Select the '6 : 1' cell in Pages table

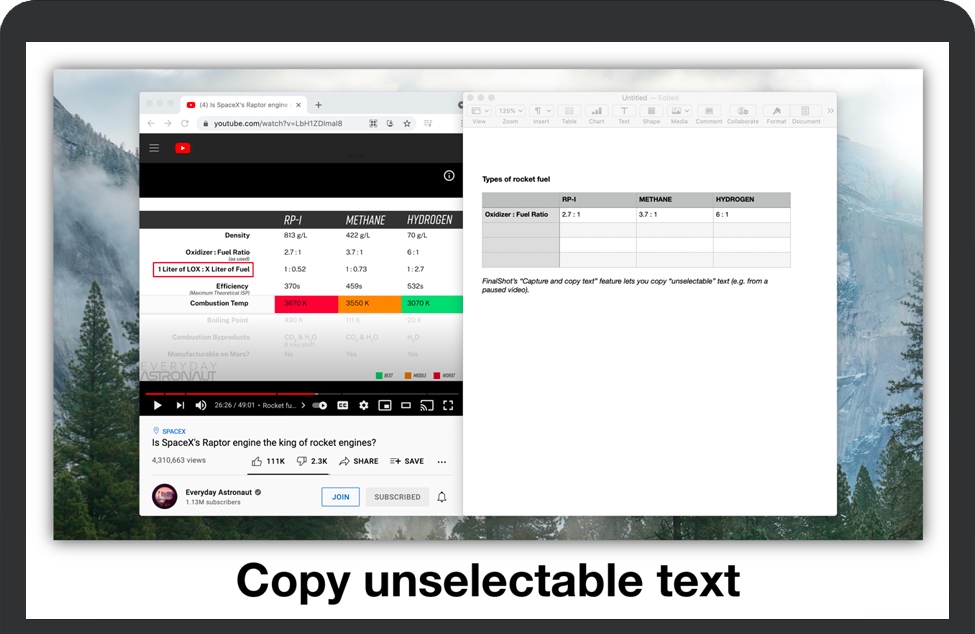tap(752, 214)
